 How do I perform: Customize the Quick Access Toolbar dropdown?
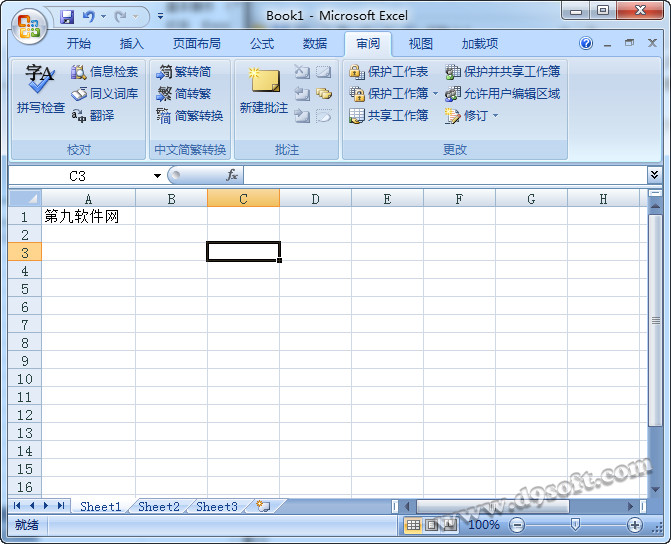pyautogui.click(x=160, y=16)
